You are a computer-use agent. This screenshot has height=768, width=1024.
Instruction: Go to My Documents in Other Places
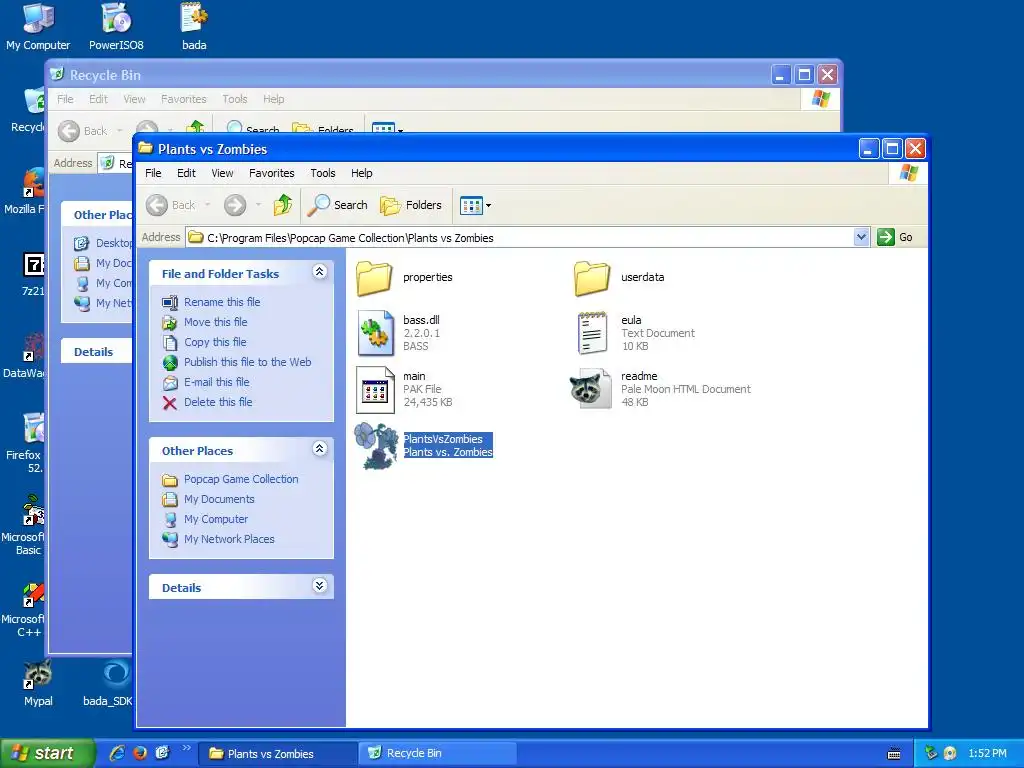click(219, 499)
